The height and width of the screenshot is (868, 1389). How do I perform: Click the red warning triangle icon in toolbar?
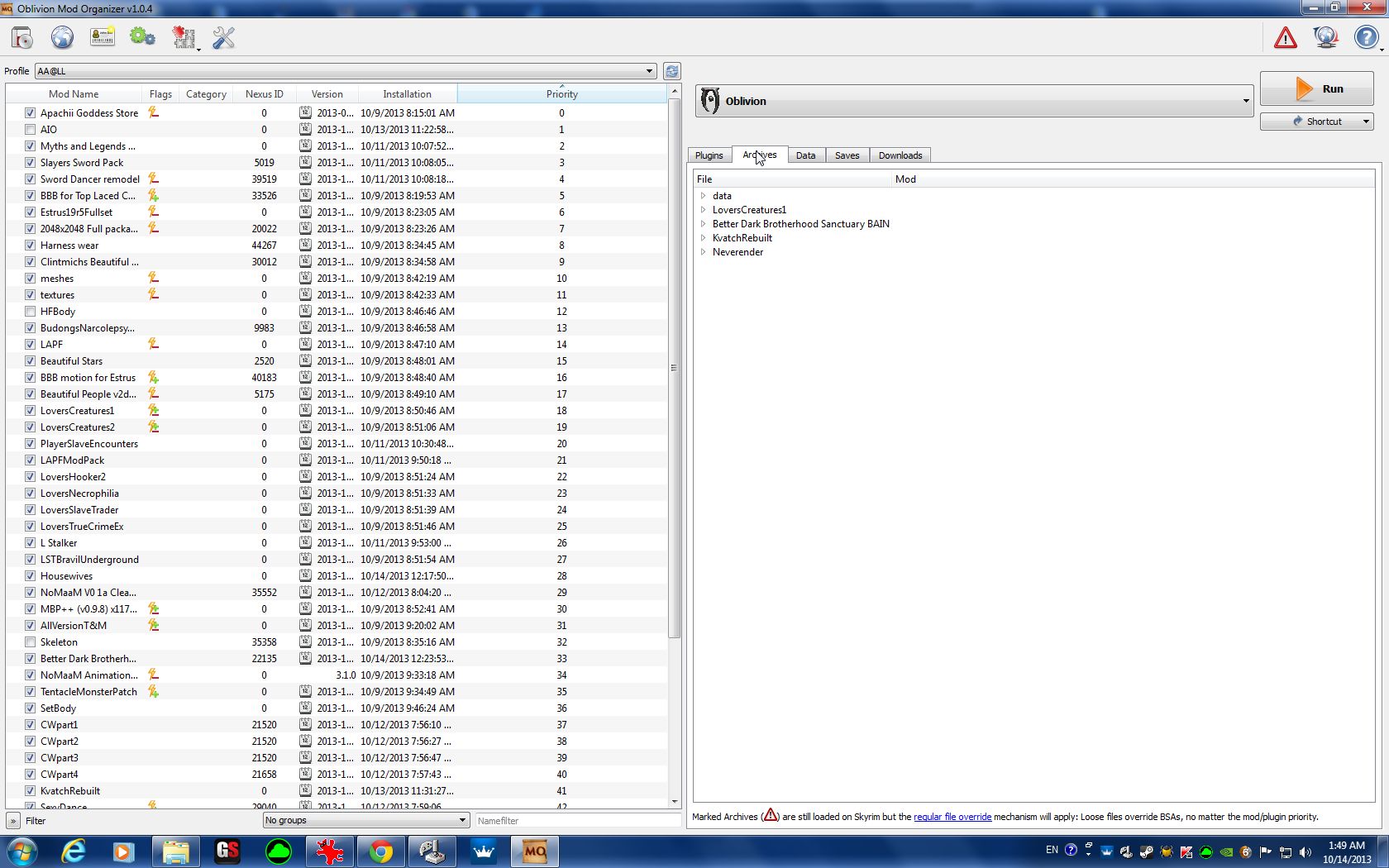(1286, 38)
